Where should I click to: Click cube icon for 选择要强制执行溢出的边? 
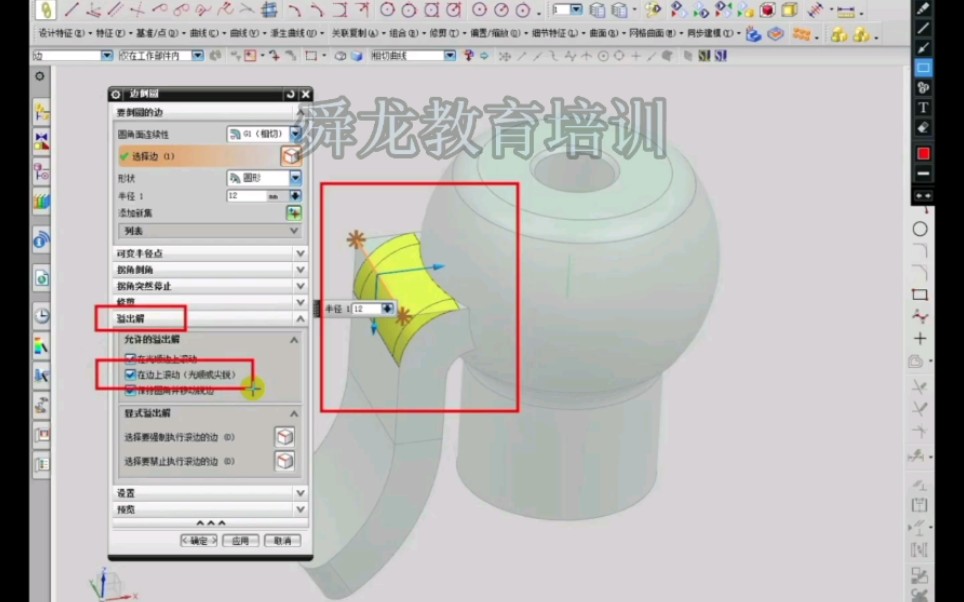coord(285,436)
